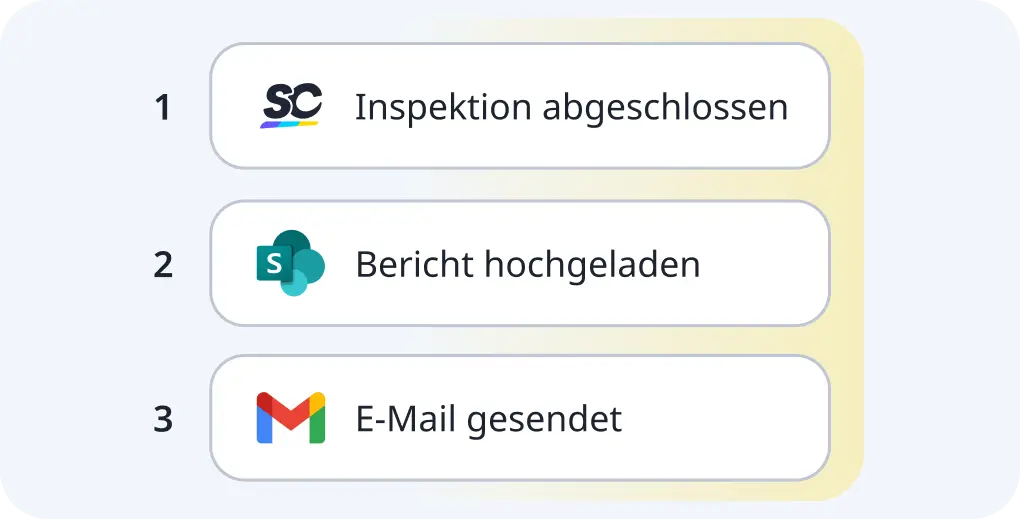The height and width of the screenshot is (519, 1020).
Task: Click the blue left leg of Gmail logo
Action: point(264,426)
